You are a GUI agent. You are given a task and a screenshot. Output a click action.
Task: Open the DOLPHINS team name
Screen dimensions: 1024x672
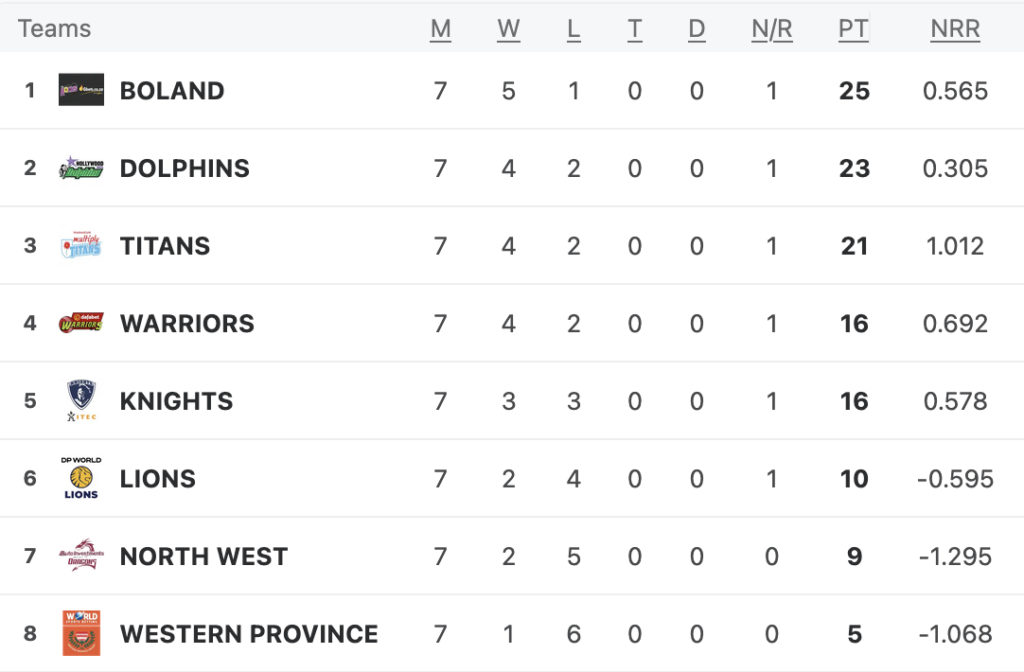(x=185, y=168)
